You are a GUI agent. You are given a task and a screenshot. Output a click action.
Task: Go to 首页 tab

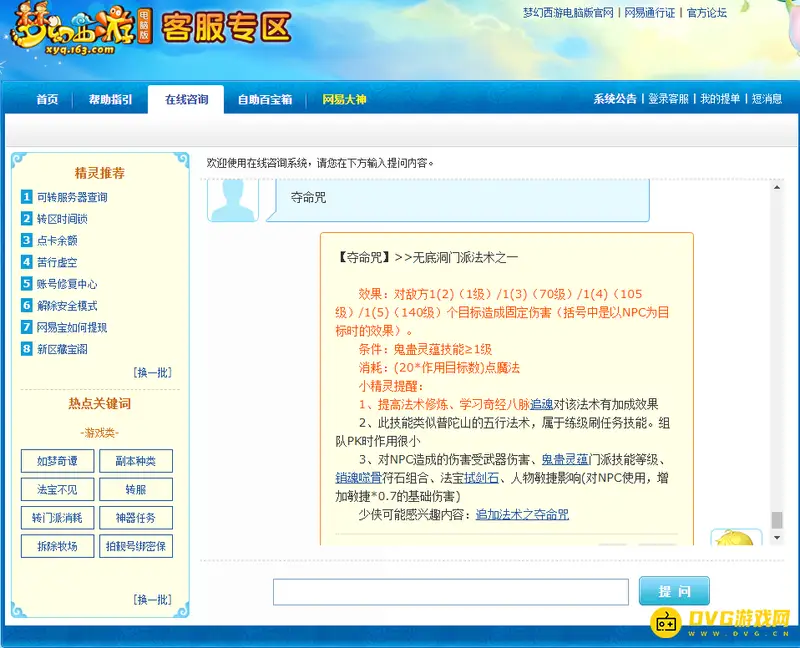pyautogui.click(x=47, y=99)
